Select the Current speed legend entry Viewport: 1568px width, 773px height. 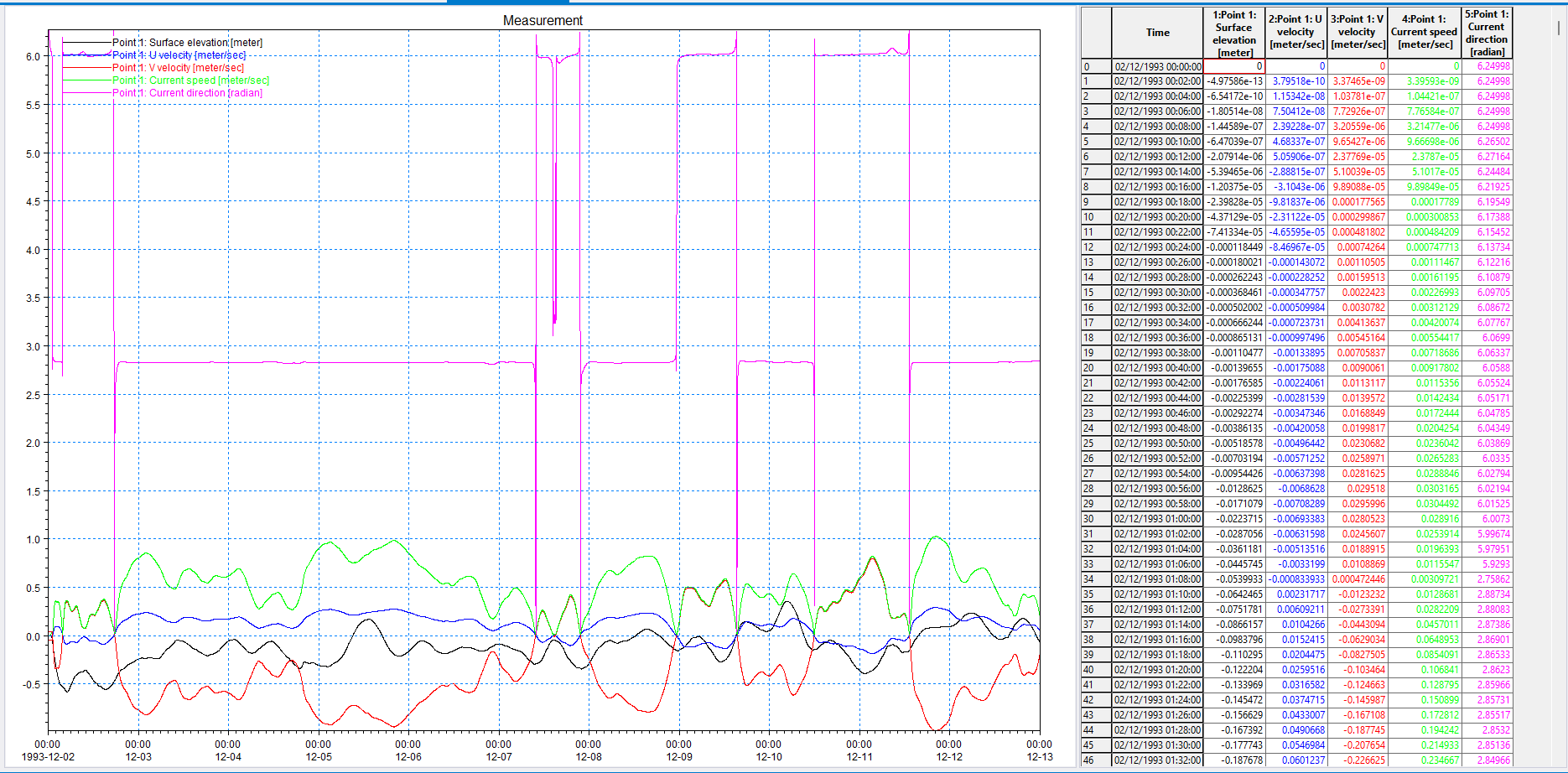point(190,80)
